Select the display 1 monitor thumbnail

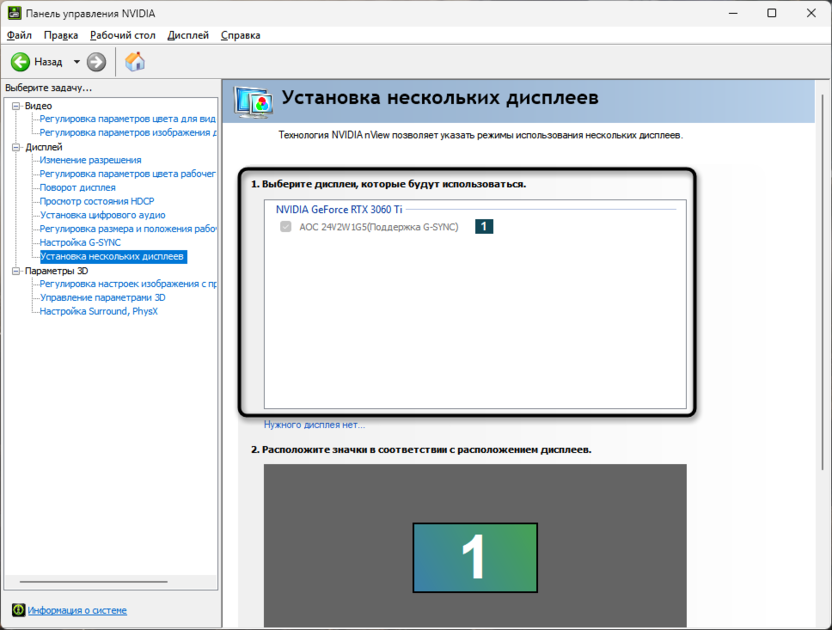[475, 556]
